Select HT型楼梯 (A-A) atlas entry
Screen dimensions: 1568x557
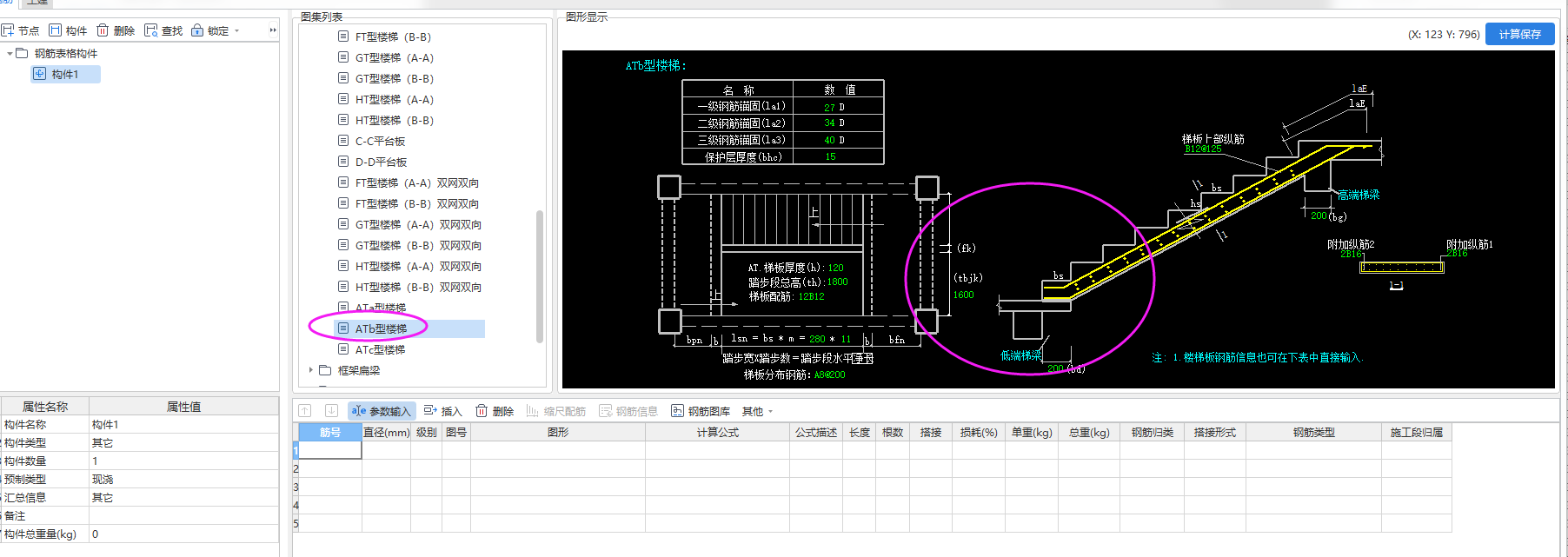pos(395,99)
